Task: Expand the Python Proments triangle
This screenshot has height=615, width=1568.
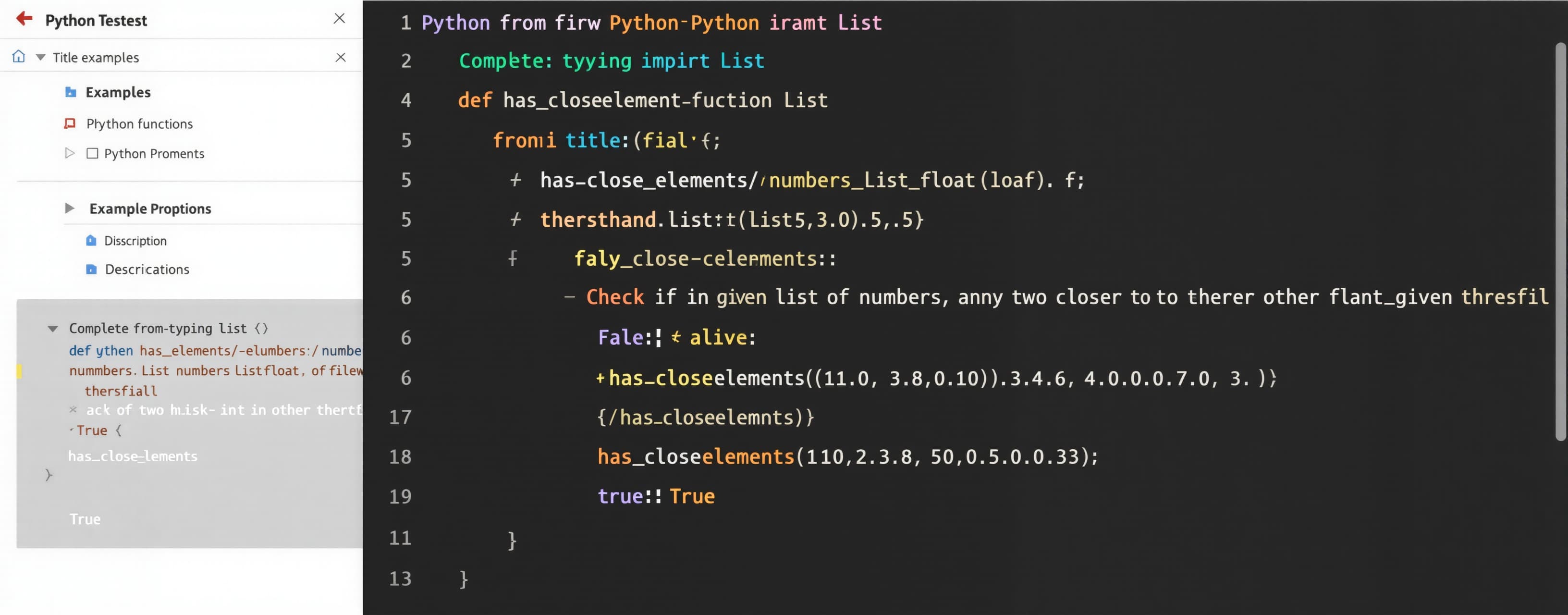Action: pos(69,153)
